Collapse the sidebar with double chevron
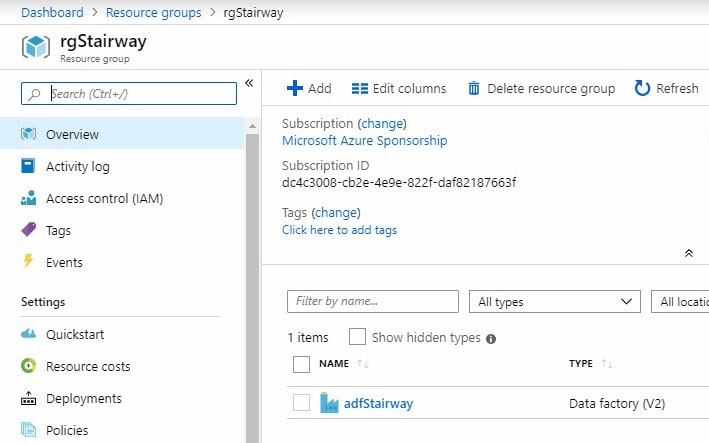Screen dimensions: 709x443 coord(249,83)
